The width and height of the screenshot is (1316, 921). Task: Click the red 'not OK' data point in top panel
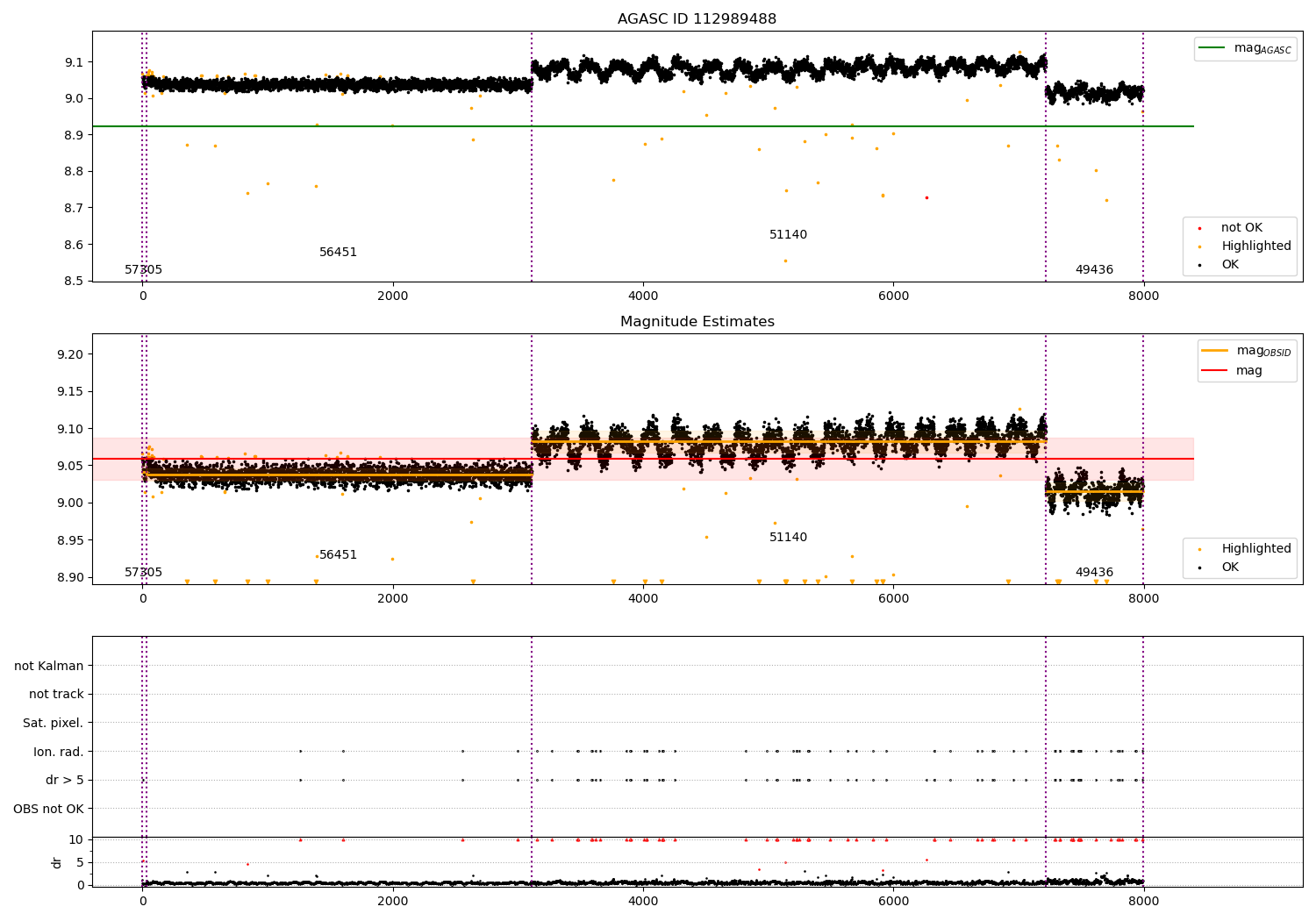tap(926, 197)
